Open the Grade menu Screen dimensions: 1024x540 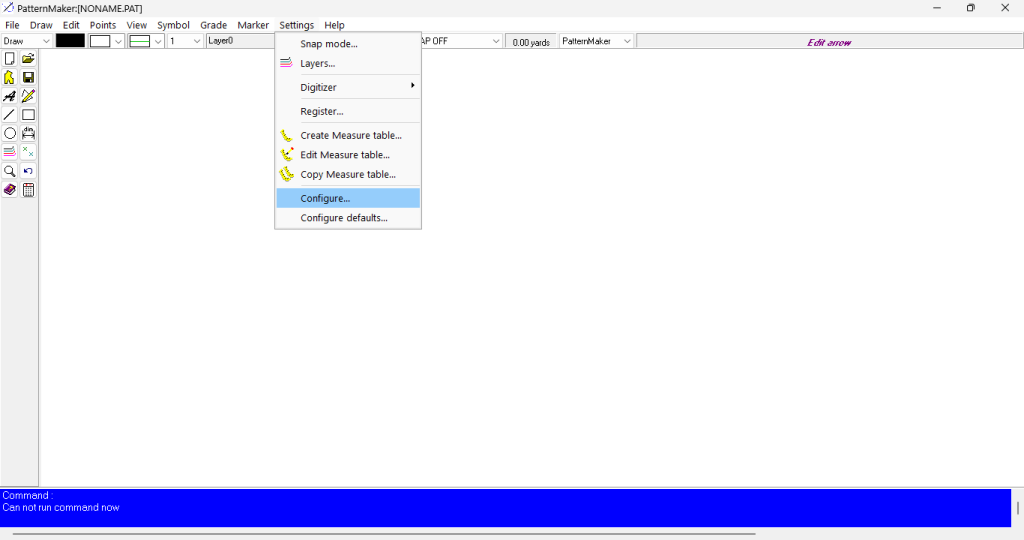214,25
